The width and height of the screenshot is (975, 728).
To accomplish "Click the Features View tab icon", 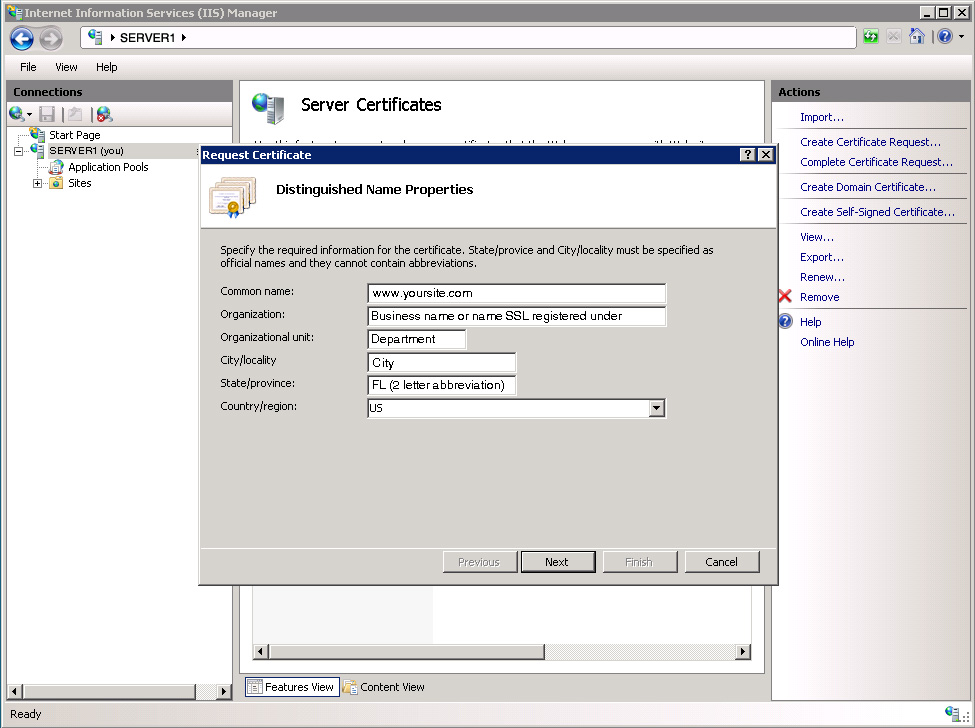I will pyautogui.click(x=254, y=687).
